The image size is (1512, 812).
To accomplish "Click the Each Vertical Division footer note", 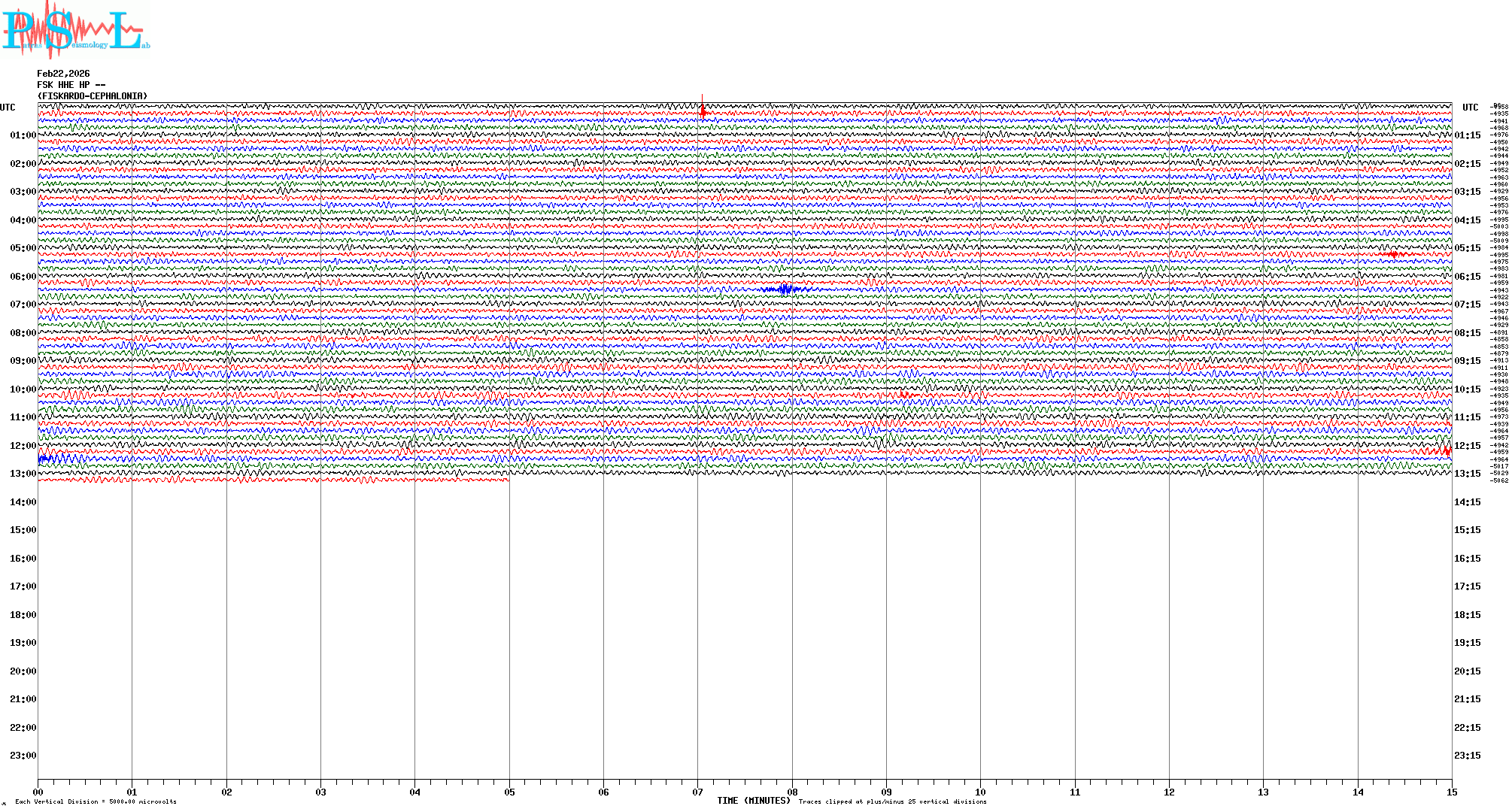I will [x=96, y=801].
